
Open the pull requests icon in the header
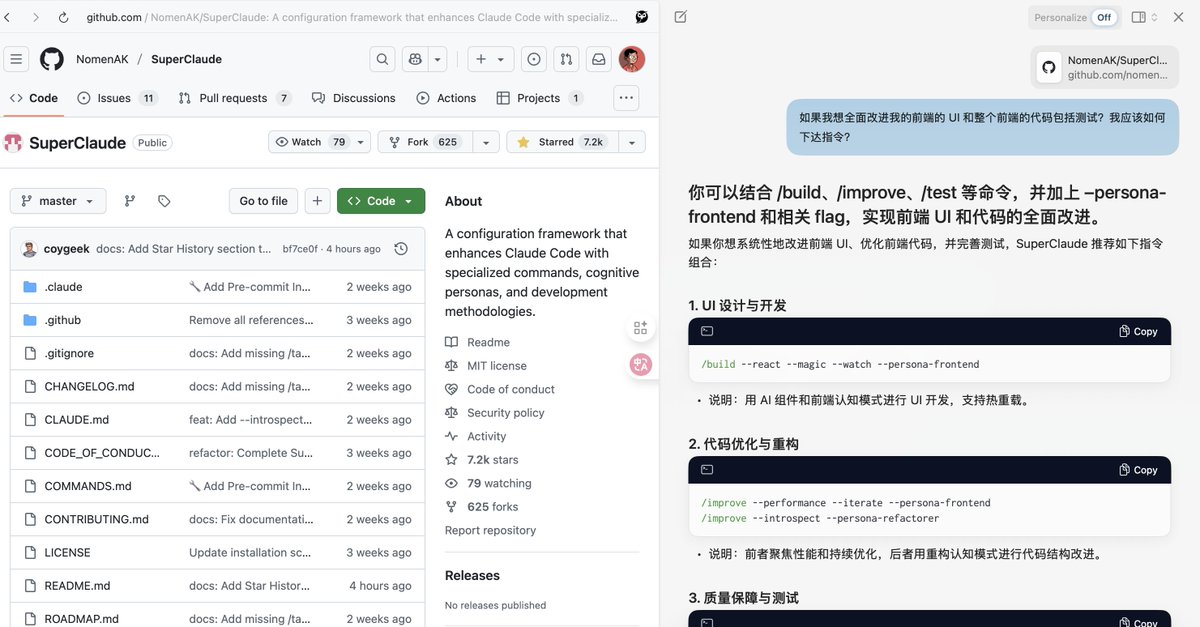point(566,59)
